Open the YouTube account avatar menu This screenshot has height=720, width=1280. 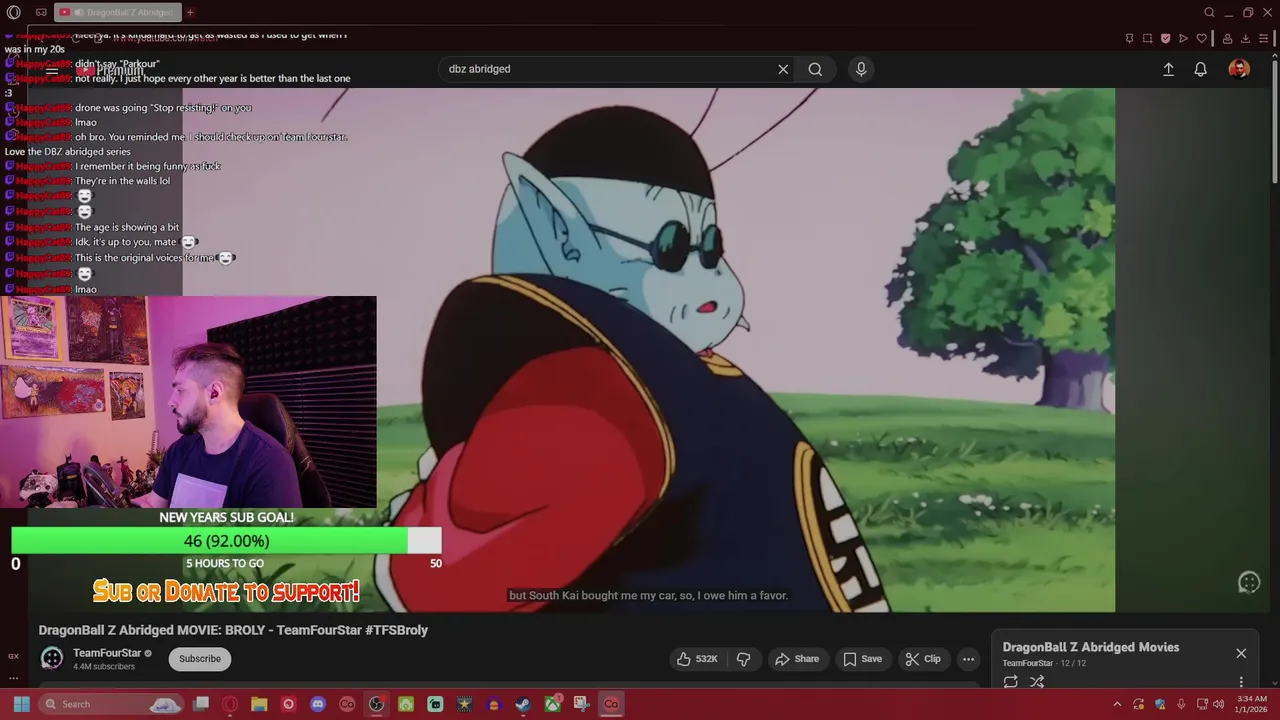[x=1239, y=69]
